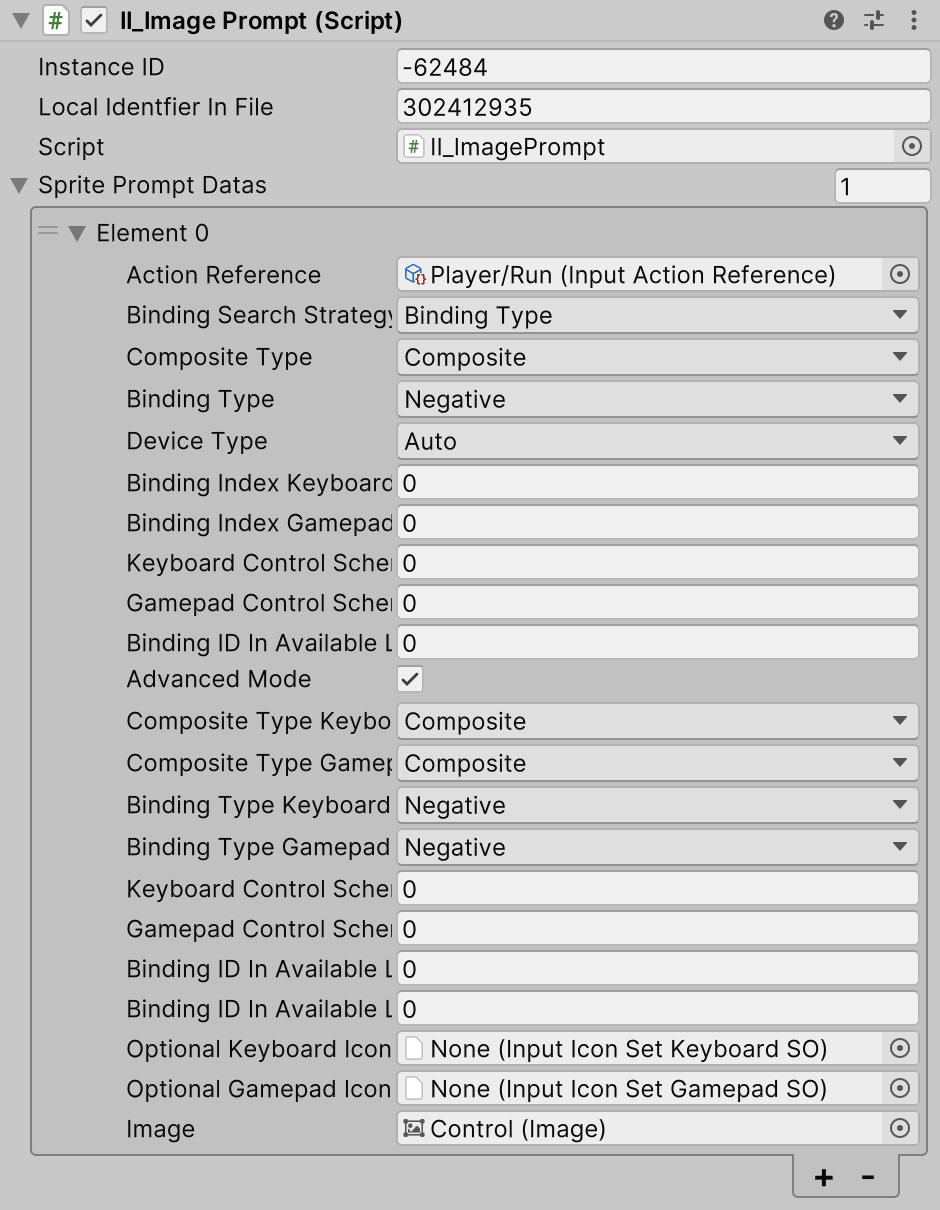Click the help icon on the component header
The width and height of the screenshot is (940, 1210).
(833, 20)
